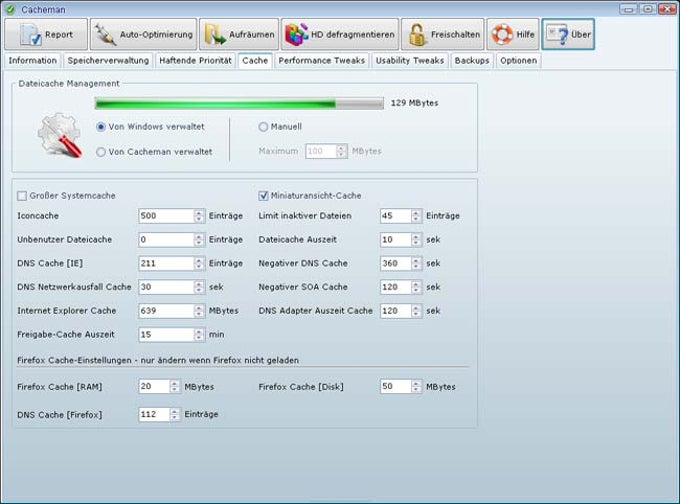Focus the DNS Cache [IE] field
The height and width of the screenshot is (504, 680).
click(x=167, y=263)
